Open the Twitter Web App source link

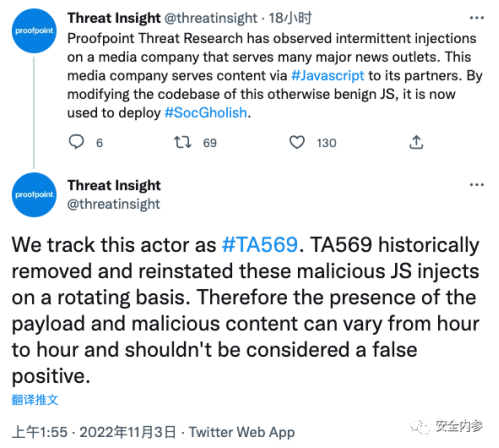coord(242,432)
